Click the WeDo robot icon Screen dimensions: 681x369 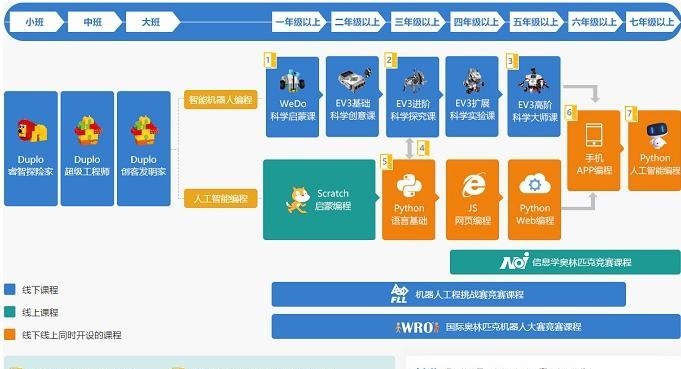(292, 80)
